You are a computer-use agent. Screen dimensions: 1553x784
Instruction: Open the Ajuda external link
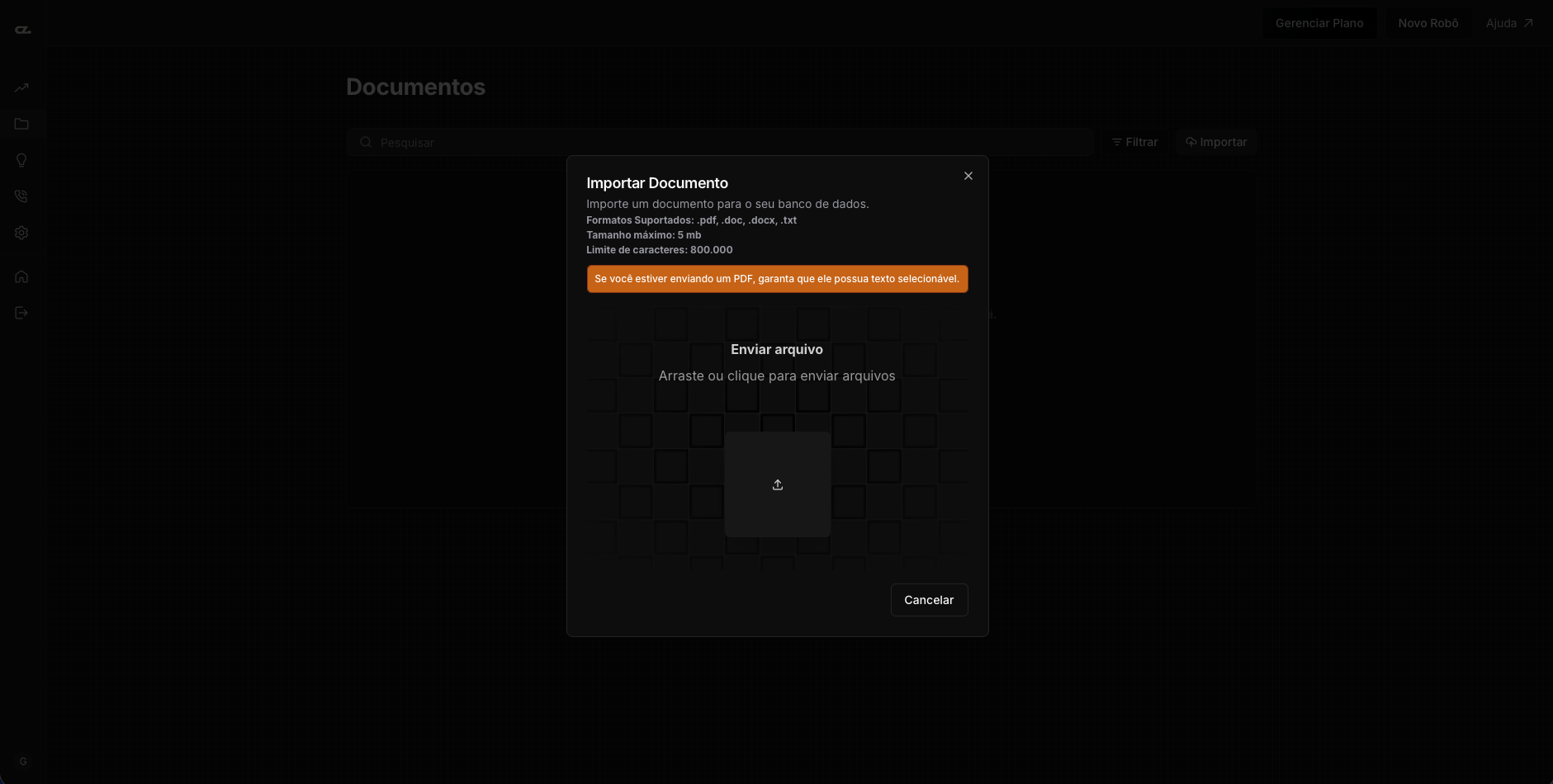(x=1509, y=22)
